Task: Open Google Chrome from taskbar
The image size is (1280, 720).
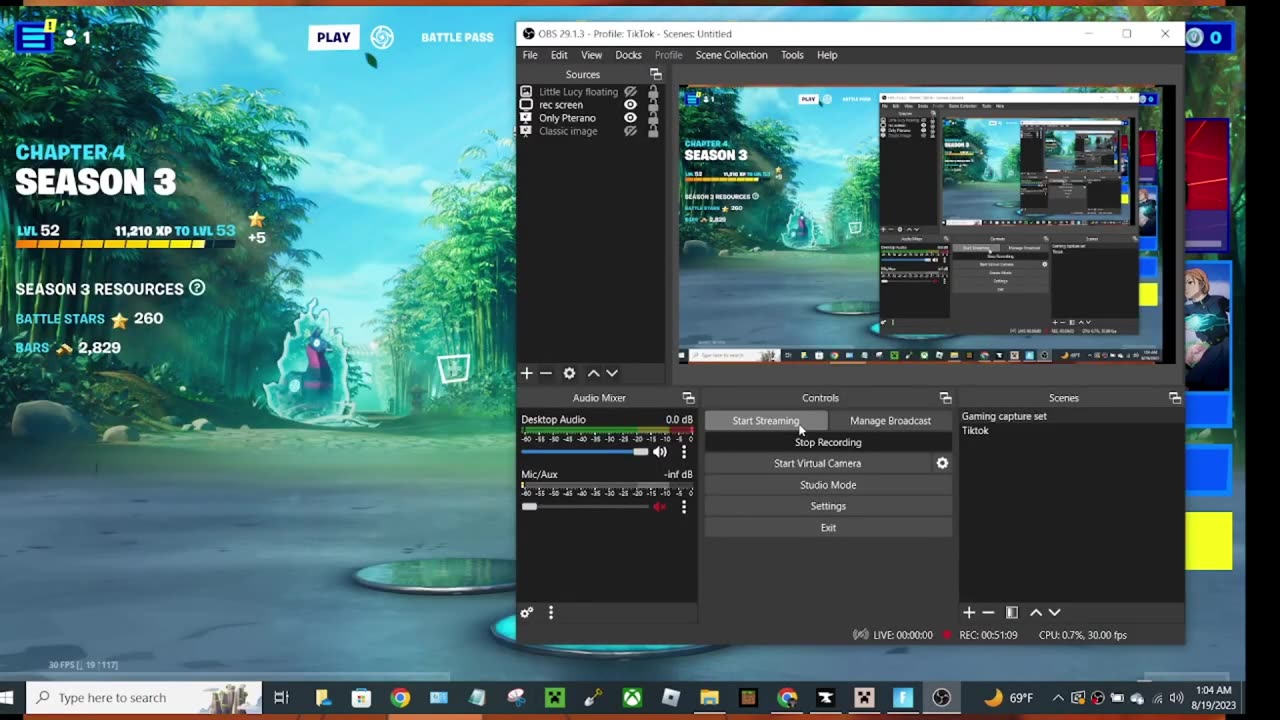Action: click(400, 697)
